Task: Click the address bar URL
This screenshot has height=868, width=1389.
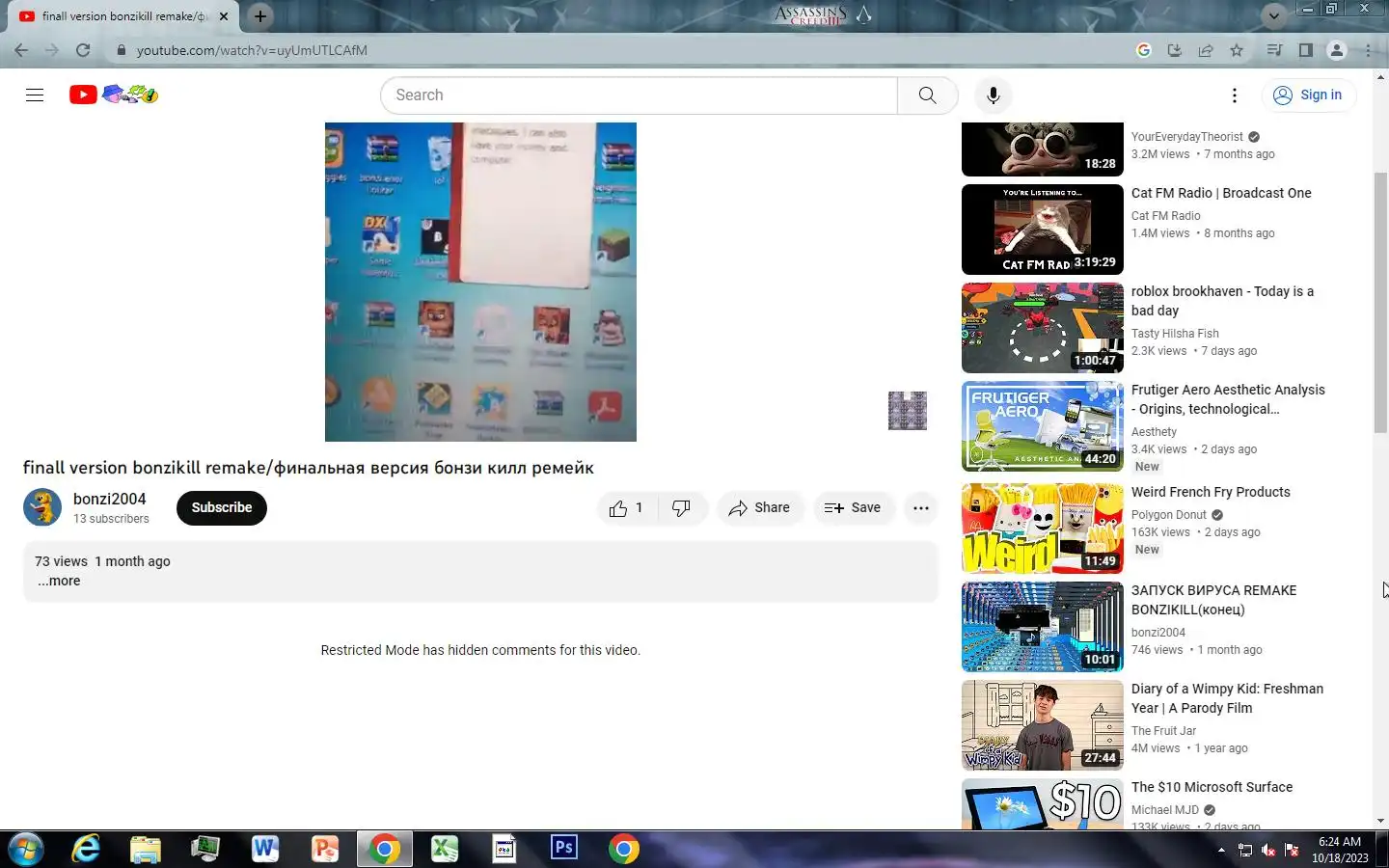Action: tap(252, 50)
